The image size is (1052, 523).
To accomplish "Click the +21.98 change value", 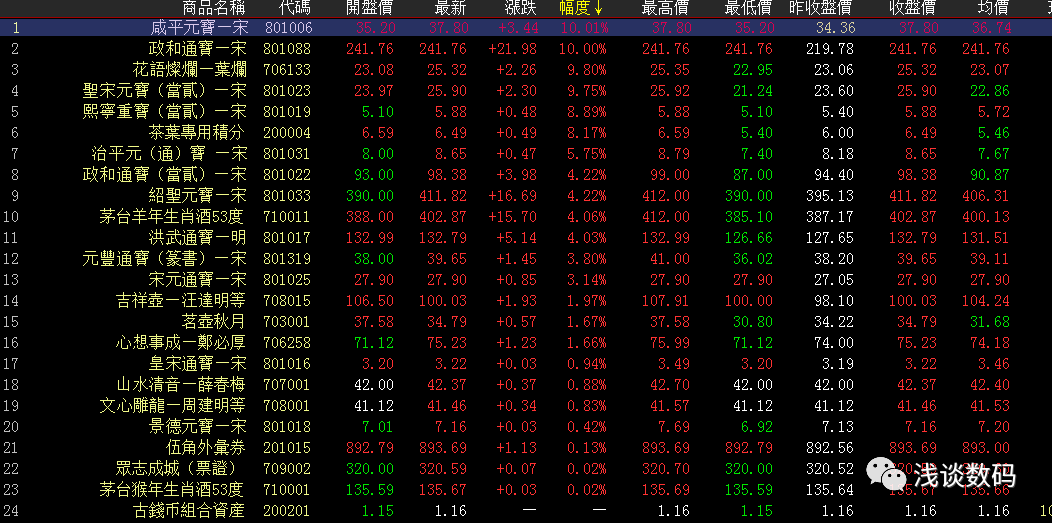I will coord(513,49).
